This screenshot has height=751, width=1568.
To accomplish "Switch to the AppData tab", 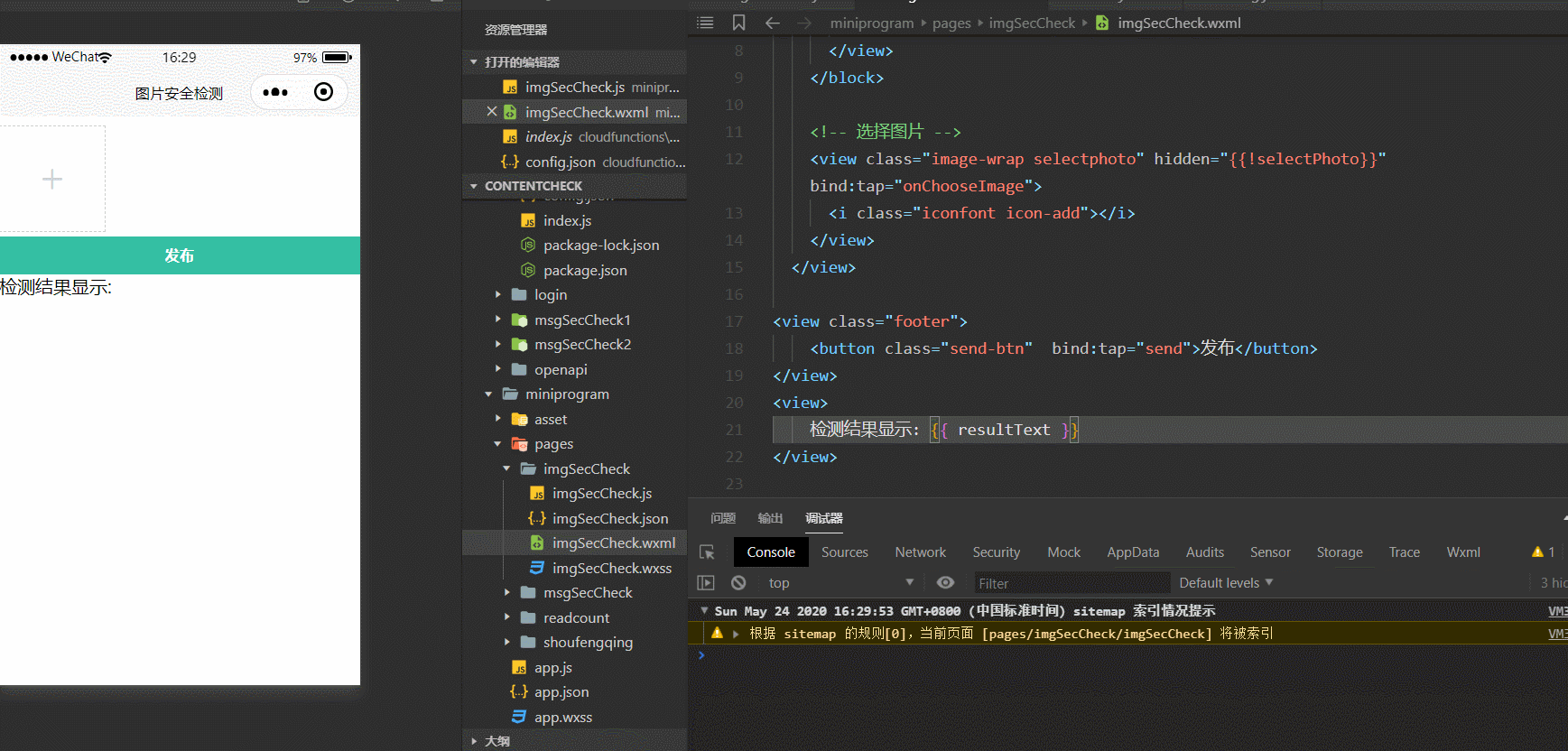I will pyautogui.click(x=1132, y=552).
